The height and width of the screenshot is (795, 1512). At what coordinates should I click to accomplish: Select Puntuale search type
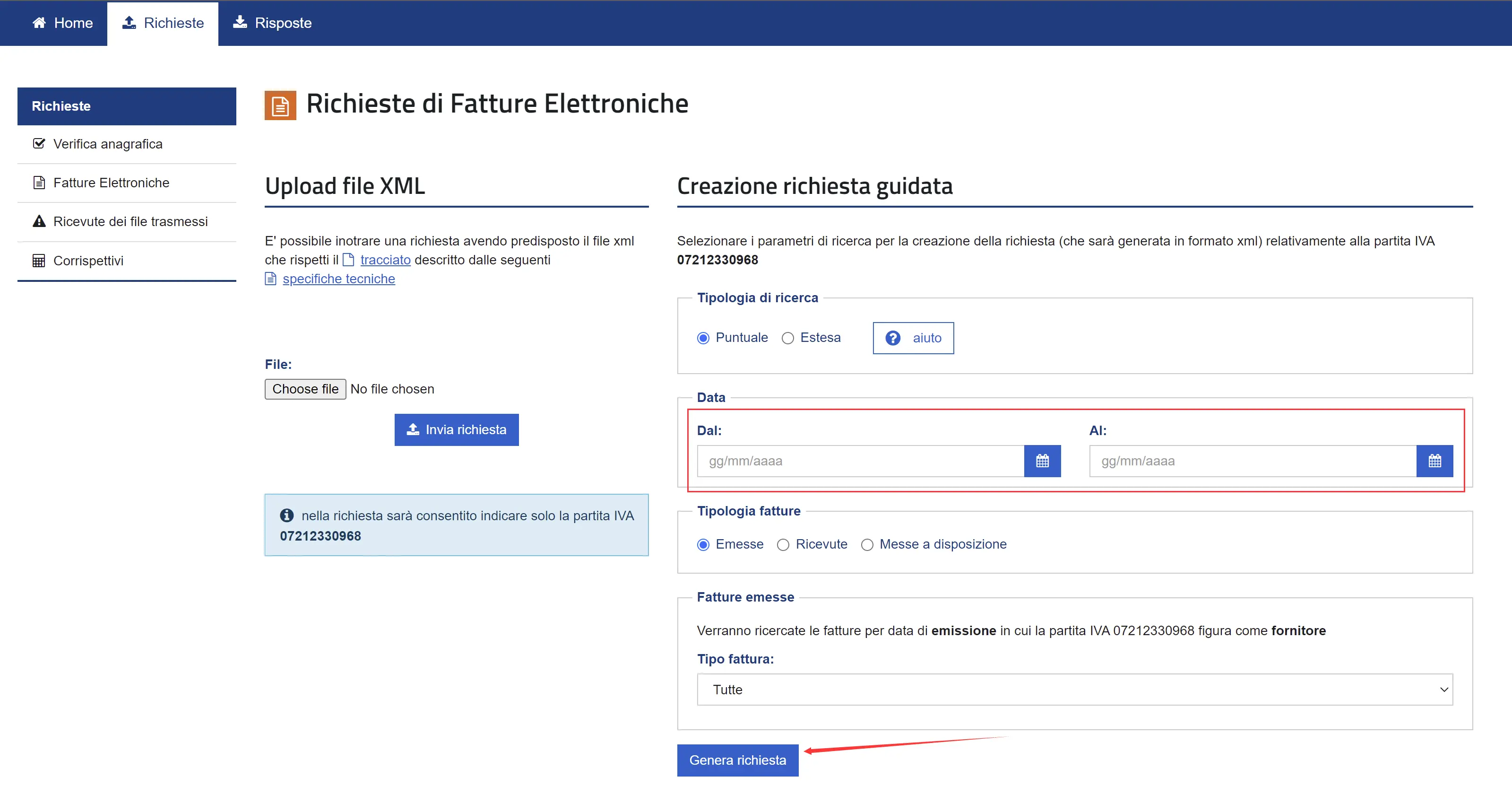click(703, 338)
